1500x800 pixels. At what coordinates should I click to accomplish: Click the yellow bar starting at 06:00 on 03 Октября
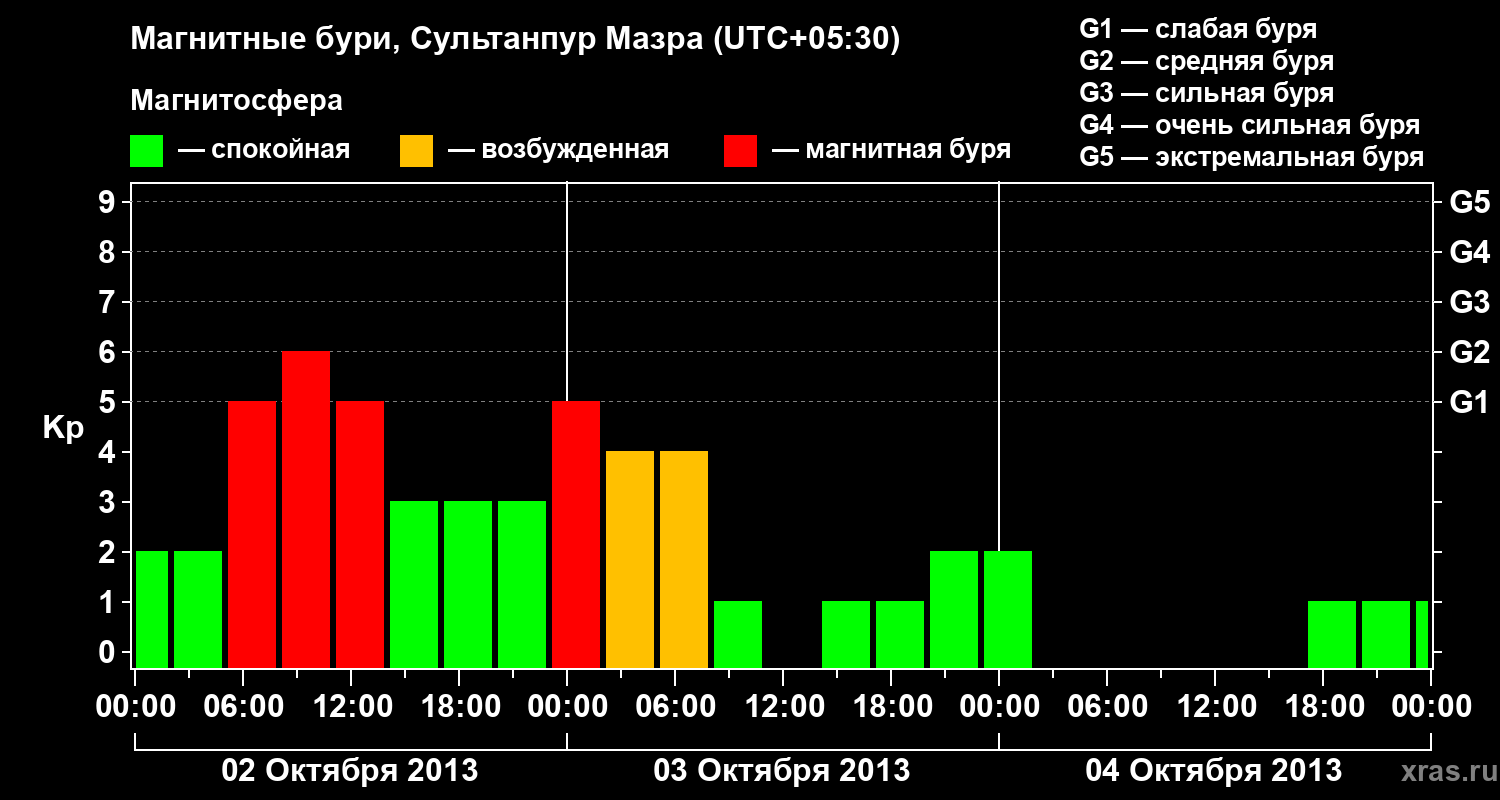click(684, 560)
